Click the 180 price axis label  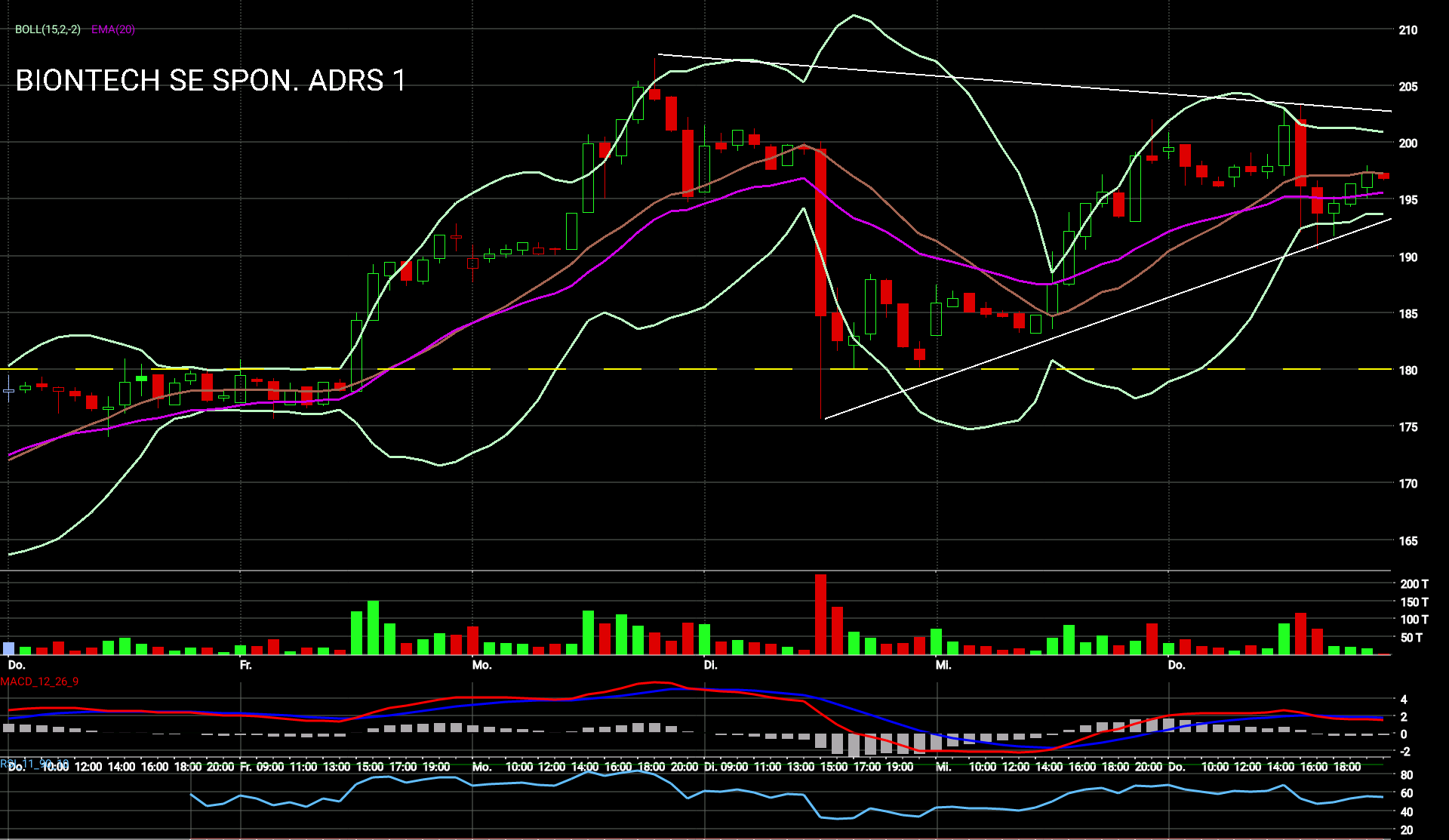tap(1407, 371)
